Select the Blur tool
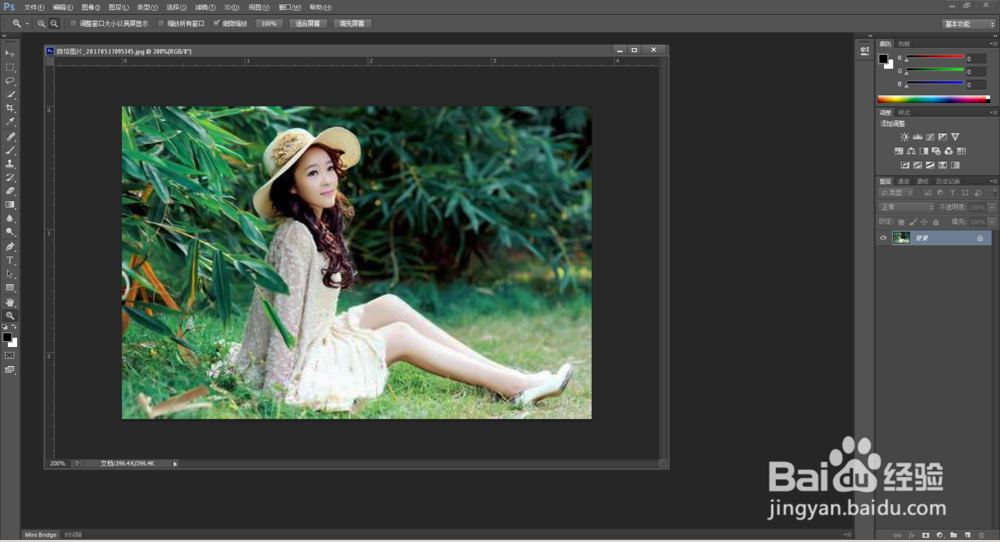The height and width of the screenshot is (542, 1000). [x=10, y=219]
